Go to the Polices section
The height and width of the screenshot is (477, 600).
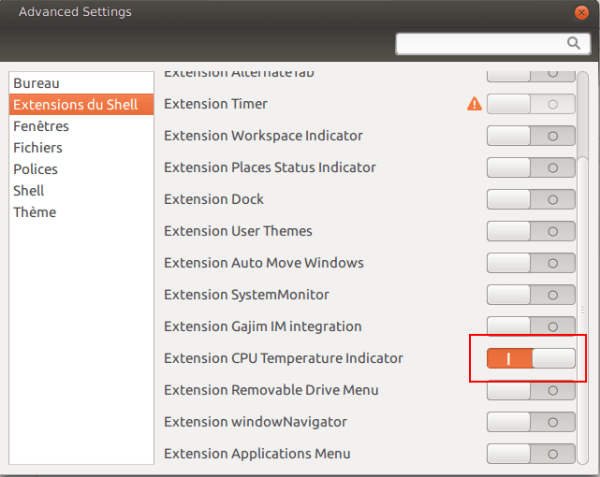point(36,169)
